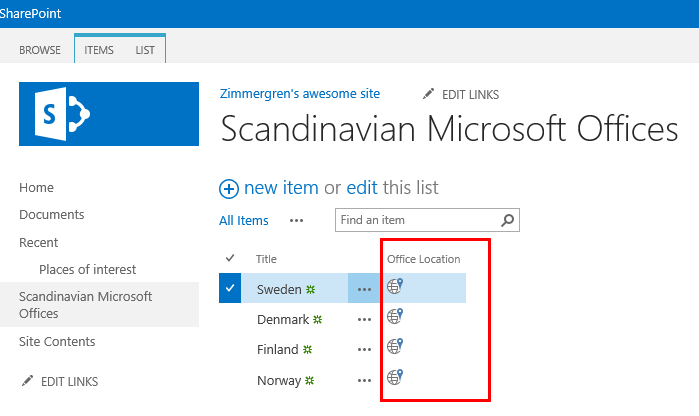Open ellipsis menu for Finland
Viewport: 699px width, 416px height.
pyautogui.click(x=364, y=350)
